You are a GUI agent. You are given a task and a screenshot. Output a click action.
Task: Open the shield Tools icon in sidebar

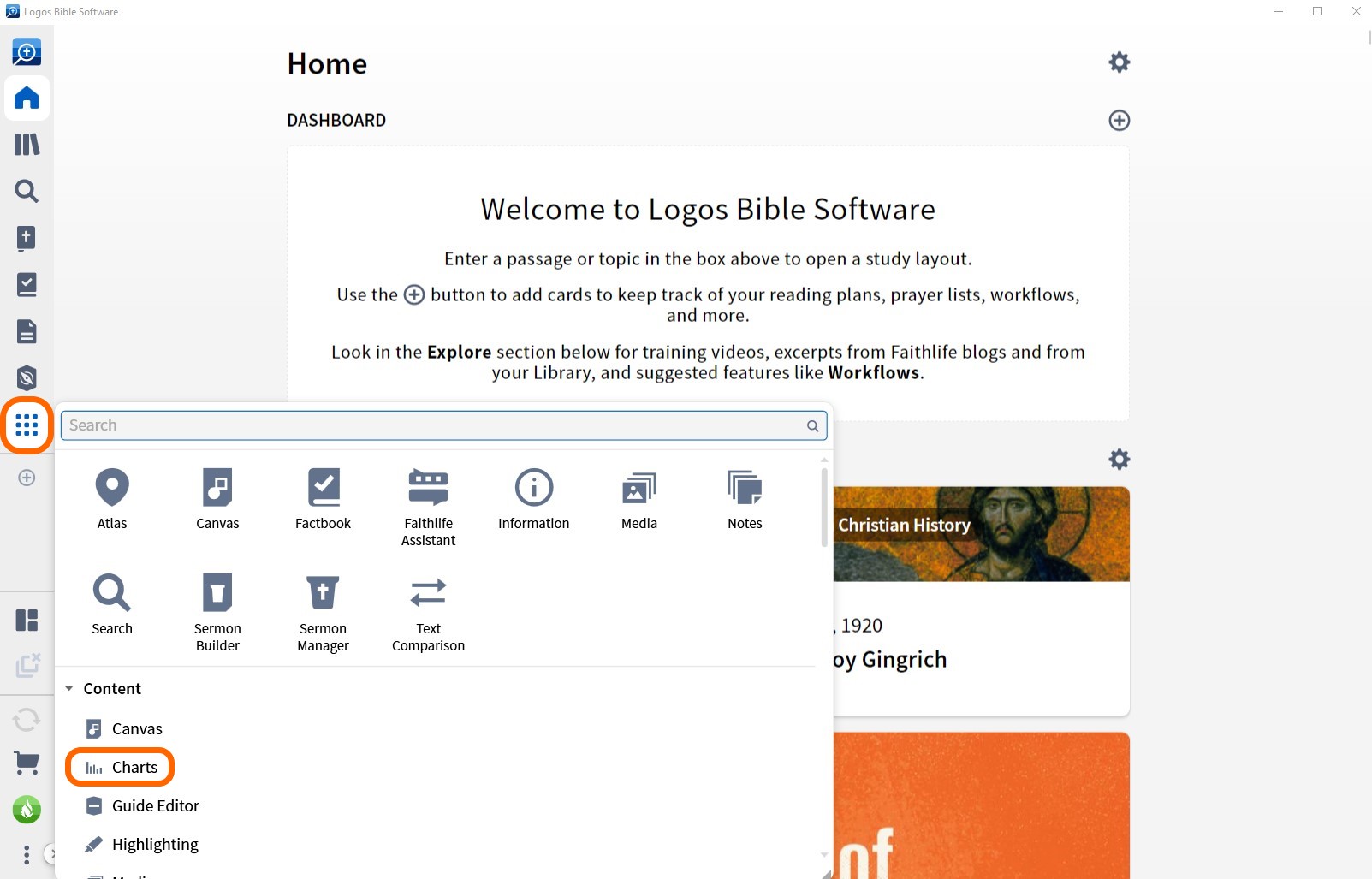click(x=27, y=377)
